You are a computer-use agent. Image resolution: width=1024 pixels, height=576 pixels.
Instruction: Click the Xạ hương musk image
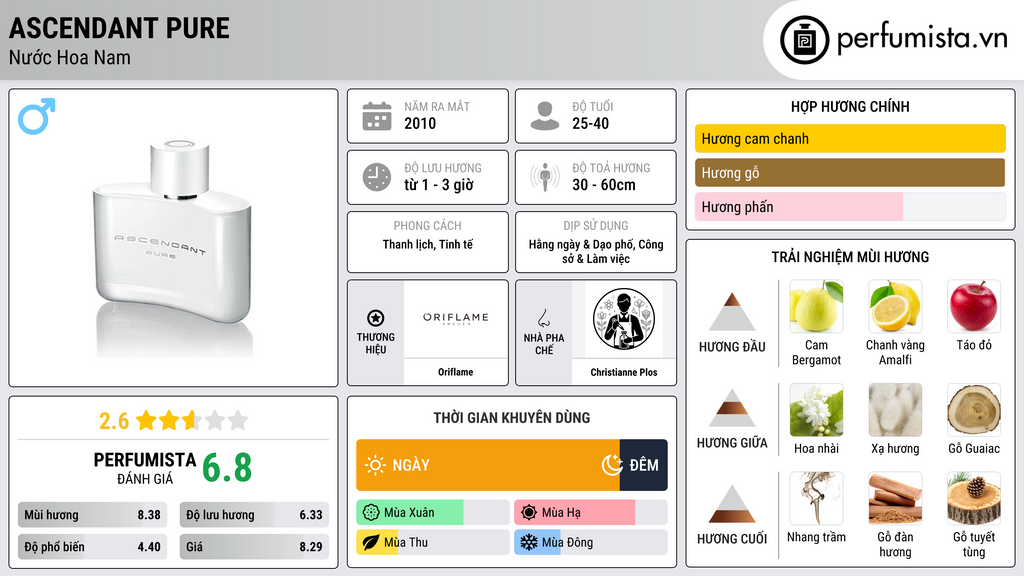[x=895, y=410]
